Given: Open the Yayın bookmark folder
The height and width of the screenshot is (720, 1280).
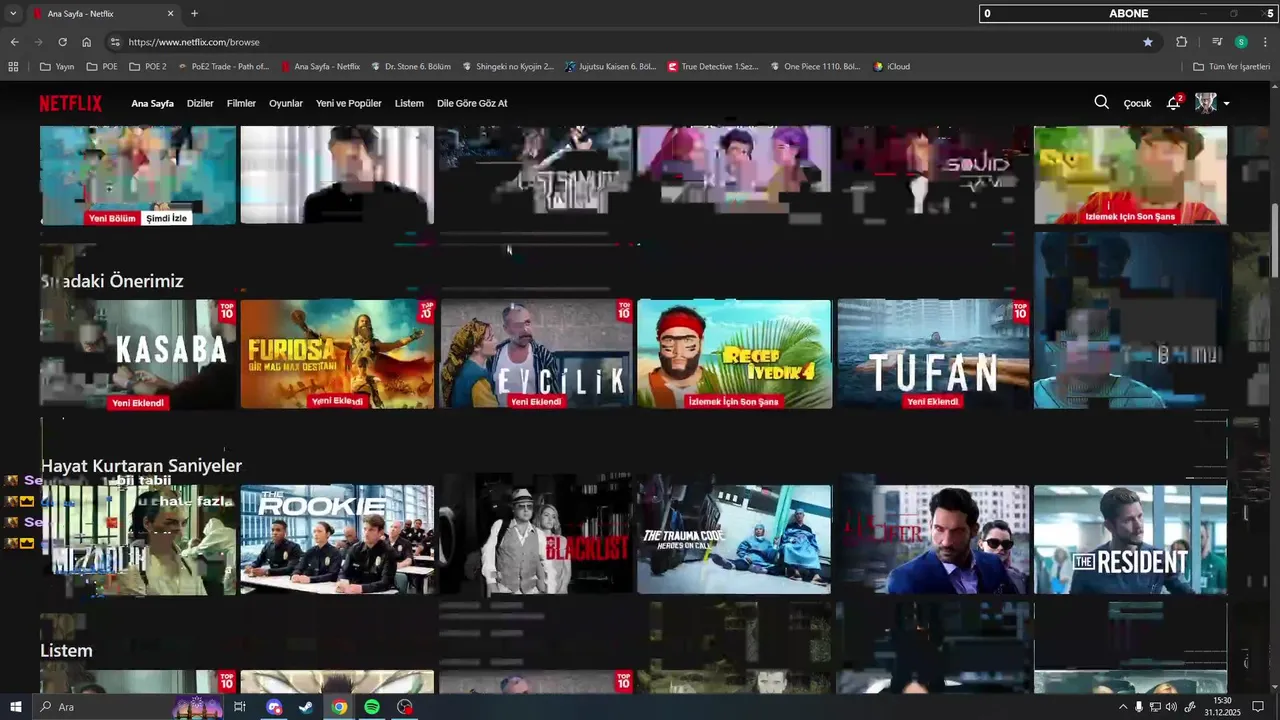Looking at the screenshot, I should point(57,67).
